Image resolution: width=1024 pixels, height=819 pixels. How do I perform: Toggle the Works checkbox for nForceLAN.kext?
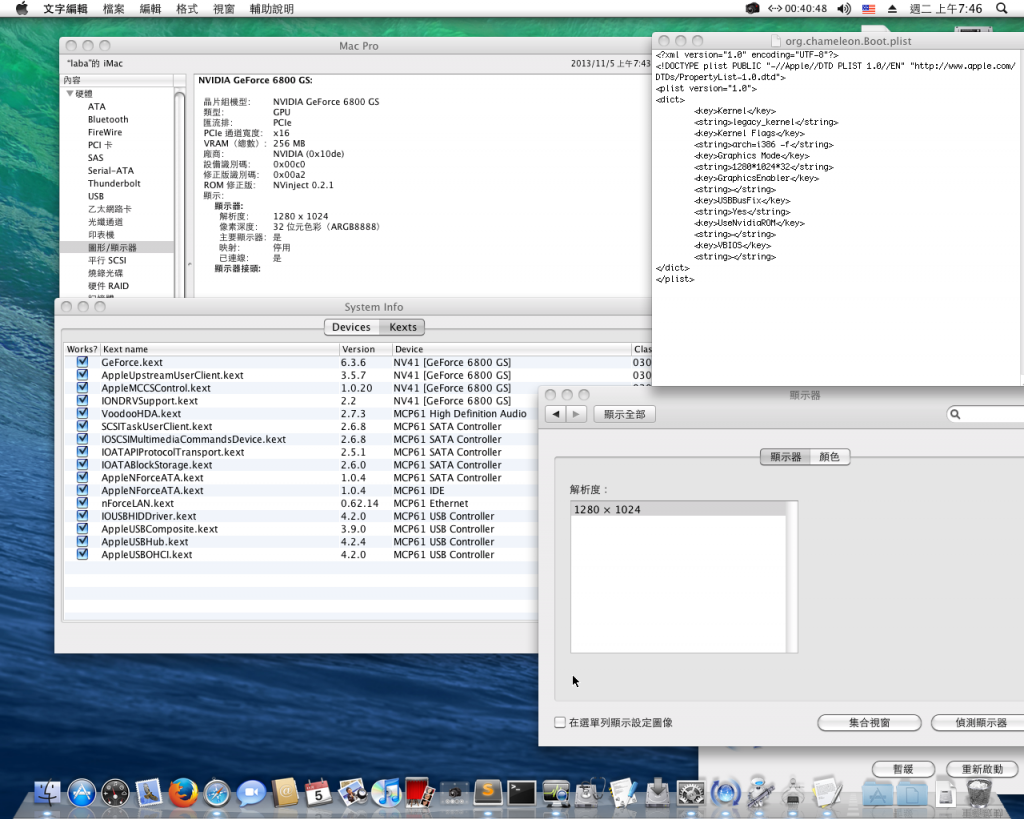[82, 503]
